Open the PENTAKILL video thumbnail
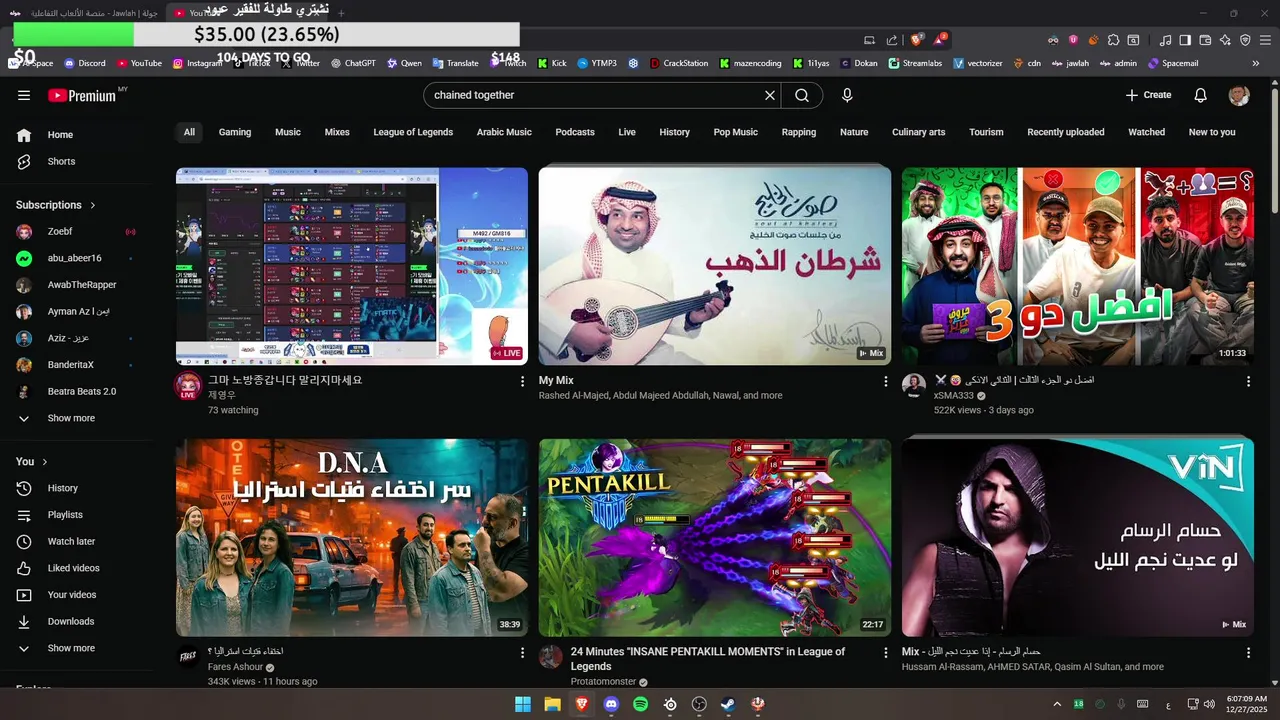The width and height of the screenshot is (1280, 720). [x=715, y=537]
